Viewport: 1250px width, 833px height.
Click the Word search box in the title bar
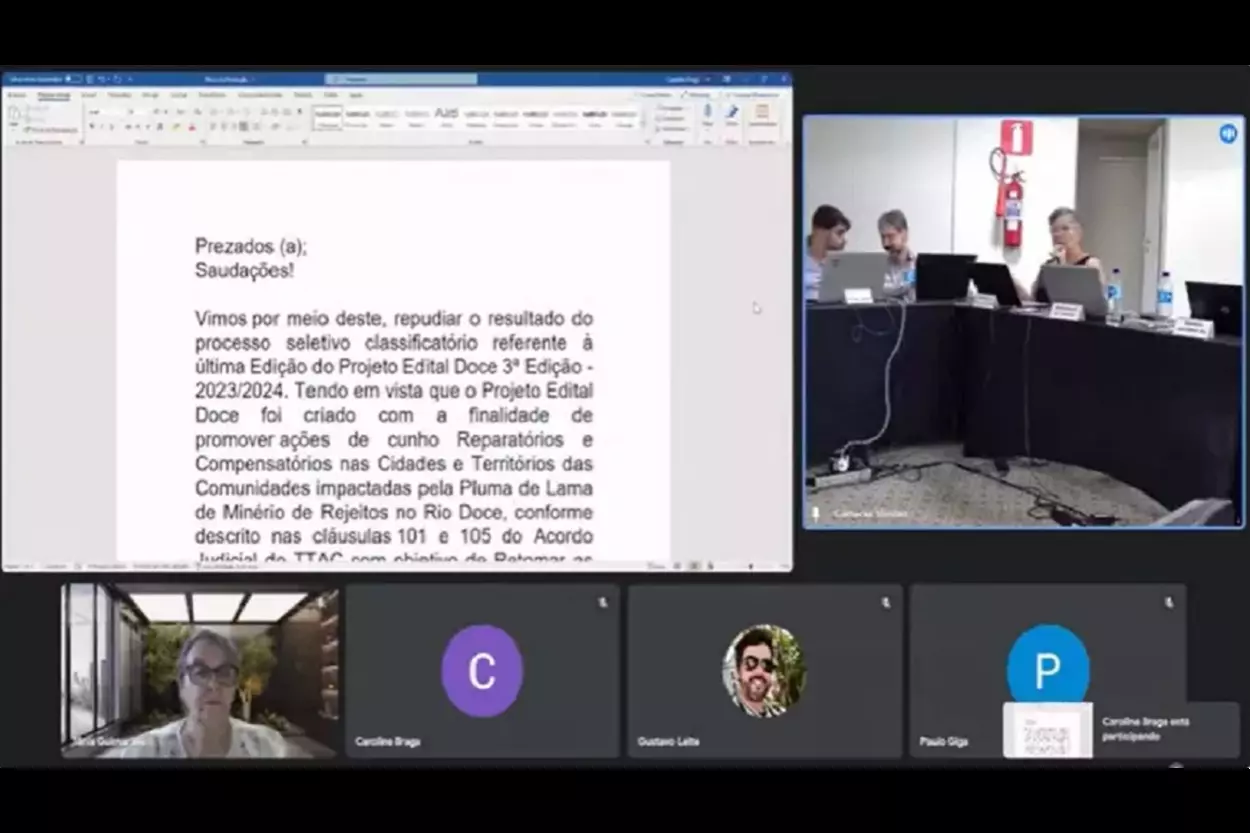(x=400, y=79)
